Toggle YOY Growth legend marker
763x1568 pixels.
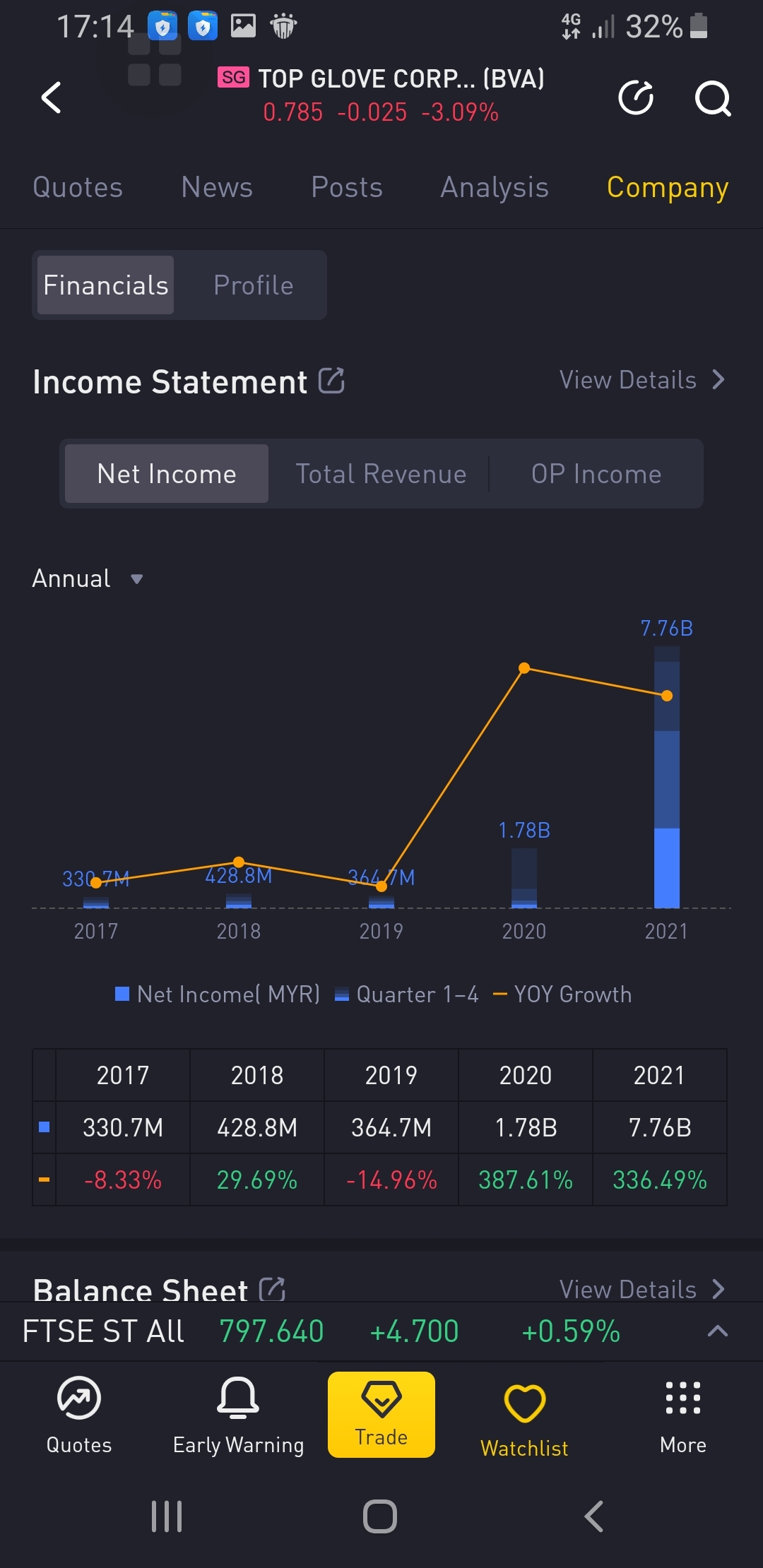(x=499, y=994)
